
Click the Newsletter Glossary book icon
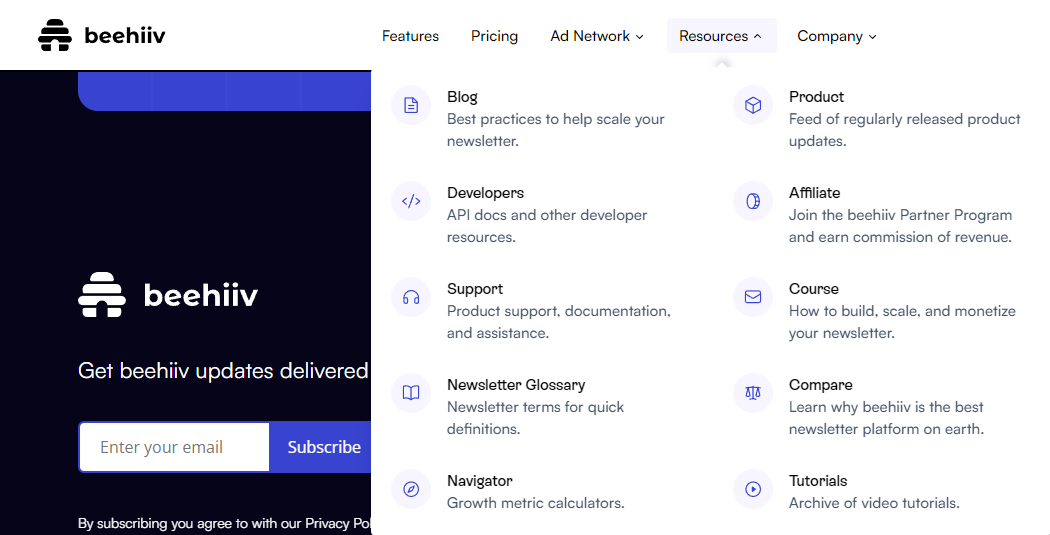click(x=411, y=393)
